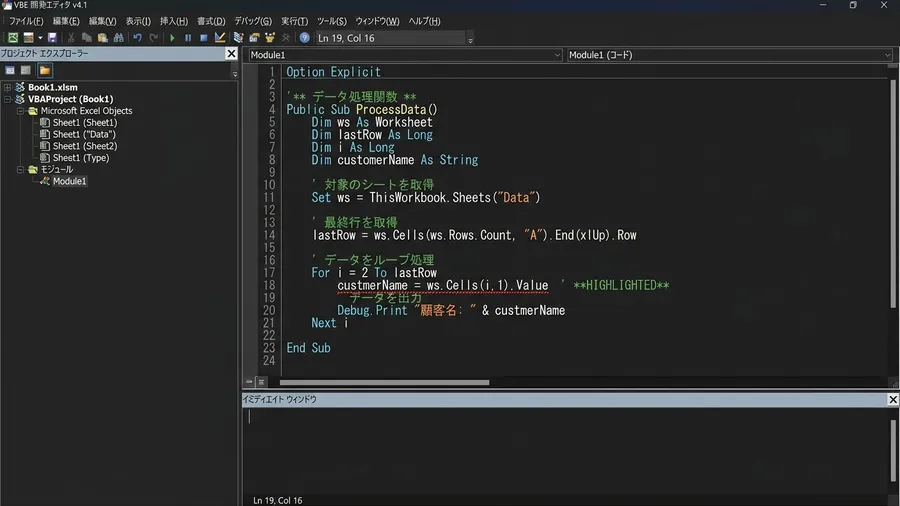The height and width of the screenshot is (506, 900).
Task: Save the project with the floppy disk icon
Action: click(x=52, y=38)
